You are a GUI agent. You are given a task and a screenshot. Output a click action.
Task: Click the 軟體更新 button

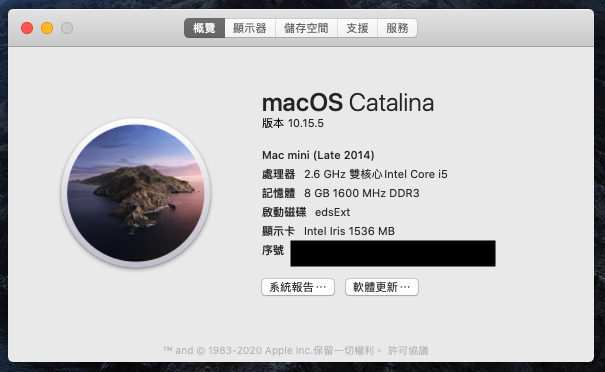pyautogui.click(x=382, y=287)
